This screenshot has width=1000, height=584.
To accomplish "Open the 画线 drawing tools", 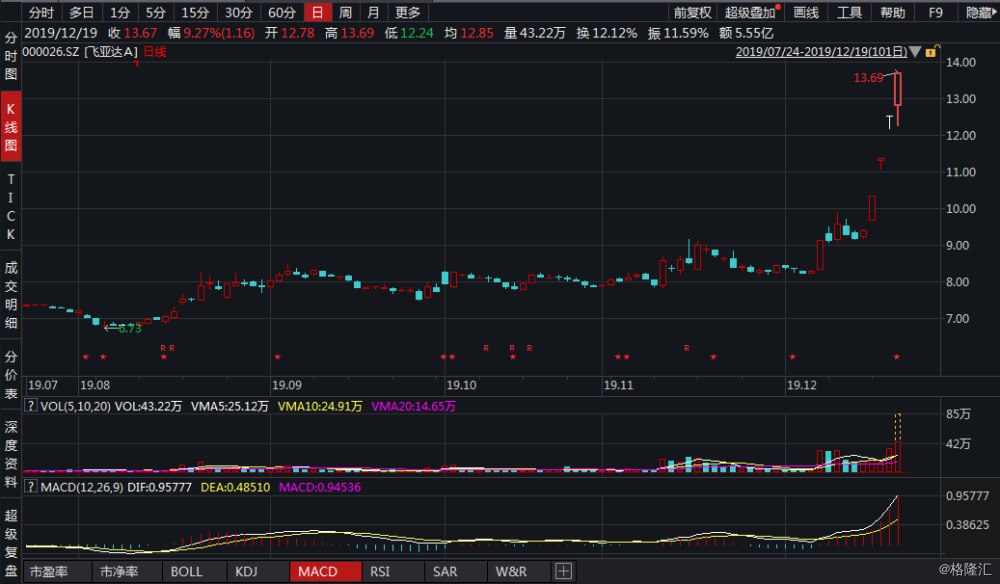I will (x=805, y=12).
